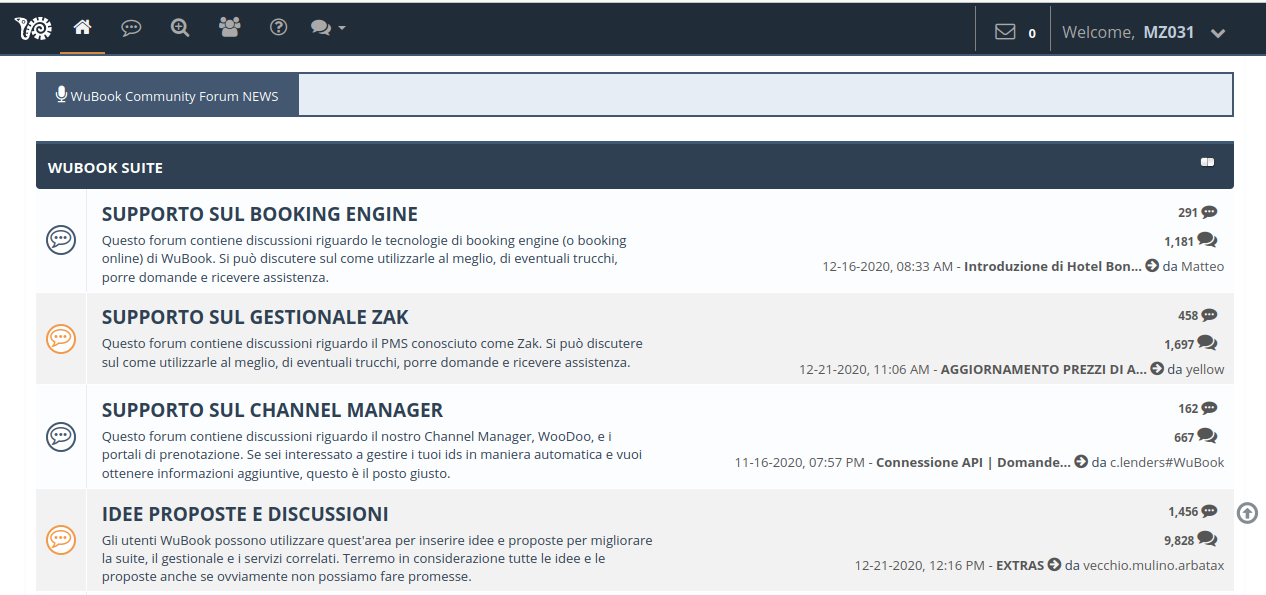Click the date 11-16-2020, 07:57 PM
Viewport: 1266px width, 595px height.
pyautogui.click(x=800, y=462)
